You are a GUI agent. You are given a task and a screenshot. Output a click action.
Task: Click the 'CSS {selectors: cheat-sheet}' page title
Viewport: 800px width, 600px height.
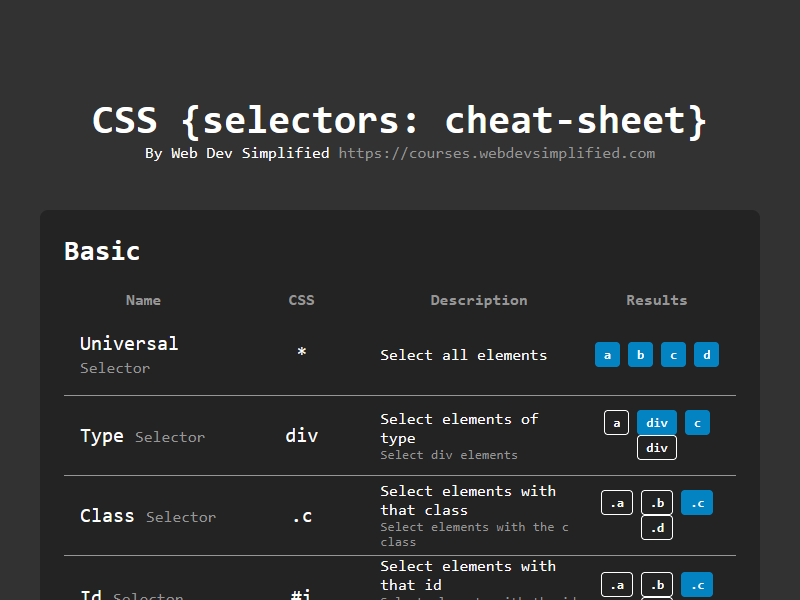point(400,120)
